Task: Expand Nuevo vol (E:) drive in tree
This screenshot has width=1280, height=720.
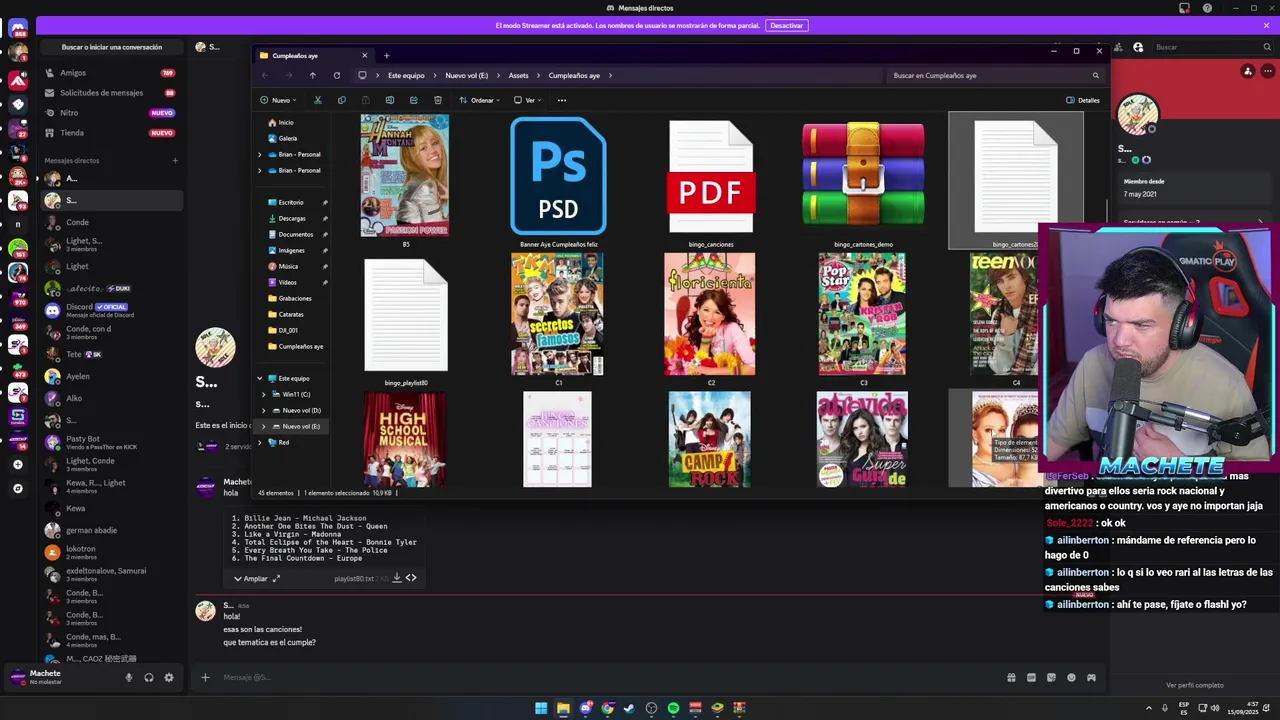Action: click(x=264, y=426)
